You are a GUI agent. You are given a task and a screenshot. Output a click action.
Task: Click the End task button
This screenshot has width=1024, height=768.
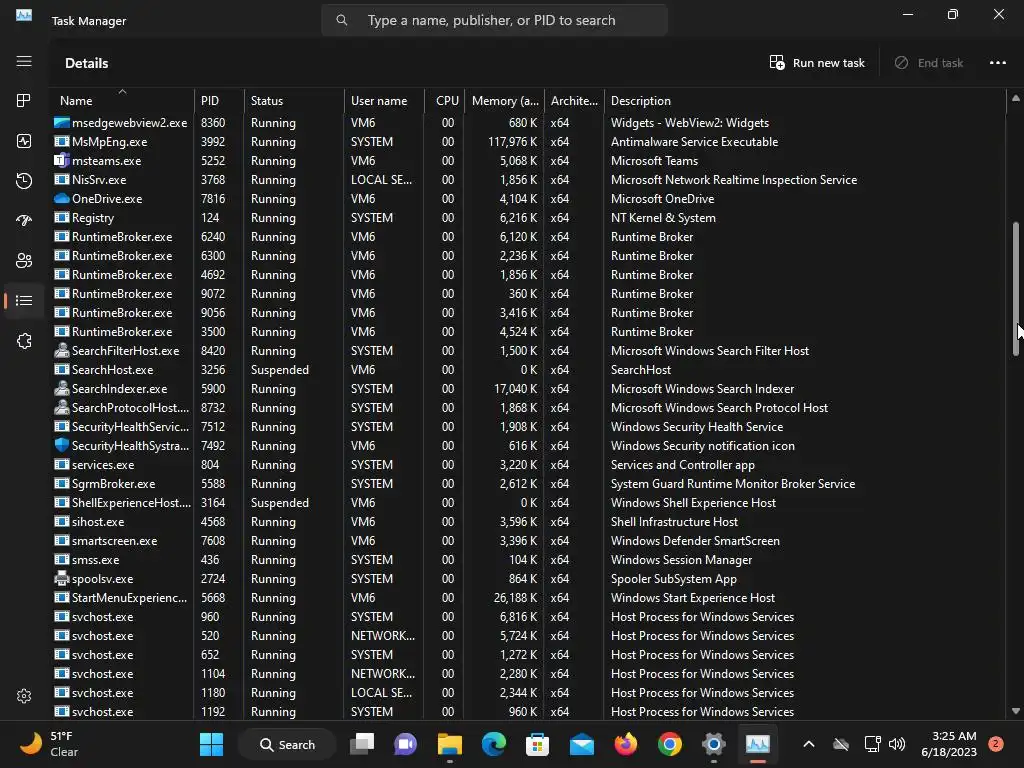coord(929,63)
